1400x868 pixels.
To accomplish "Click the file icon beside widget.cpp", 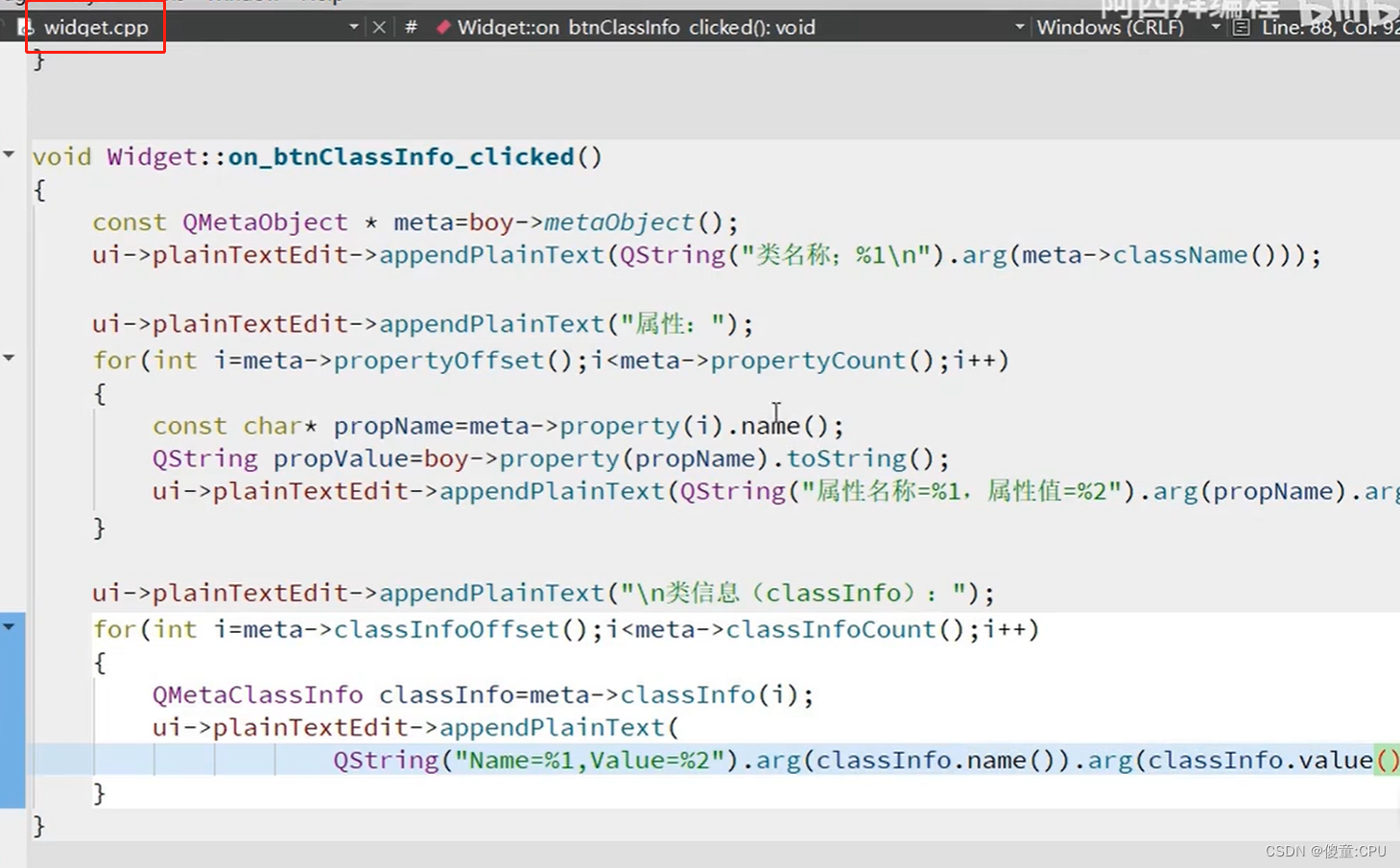I will (x=26, y=28).
